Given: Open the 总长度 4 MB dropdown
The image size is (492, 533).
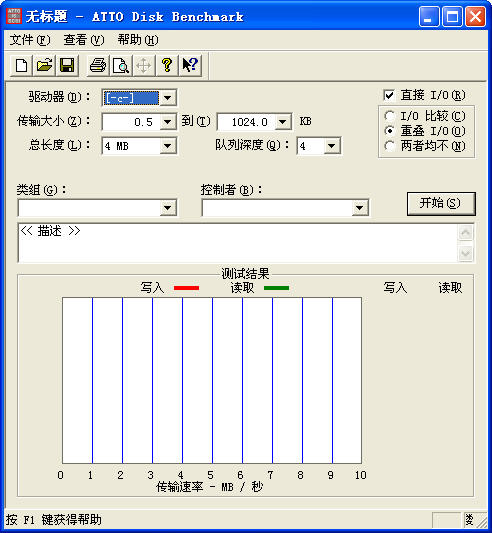Looking at the screenshot, I should click(167, 146).
